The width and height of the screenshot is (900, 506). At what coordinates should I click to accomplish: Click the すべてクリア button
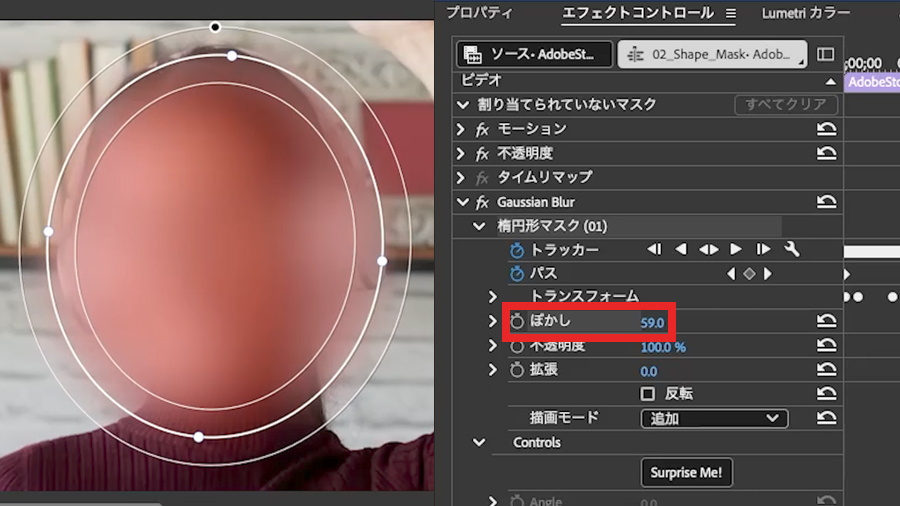(x=786, y=104)
